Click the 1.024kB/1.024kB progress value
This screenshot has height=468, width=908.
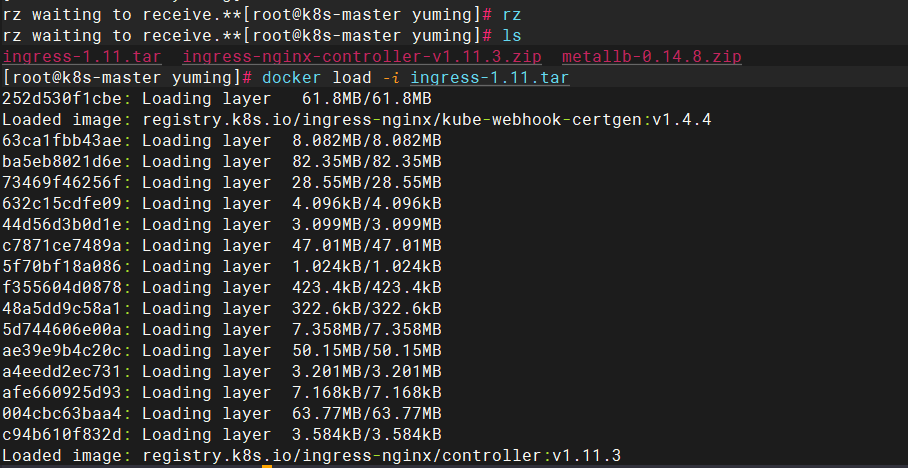click(367, 266)
